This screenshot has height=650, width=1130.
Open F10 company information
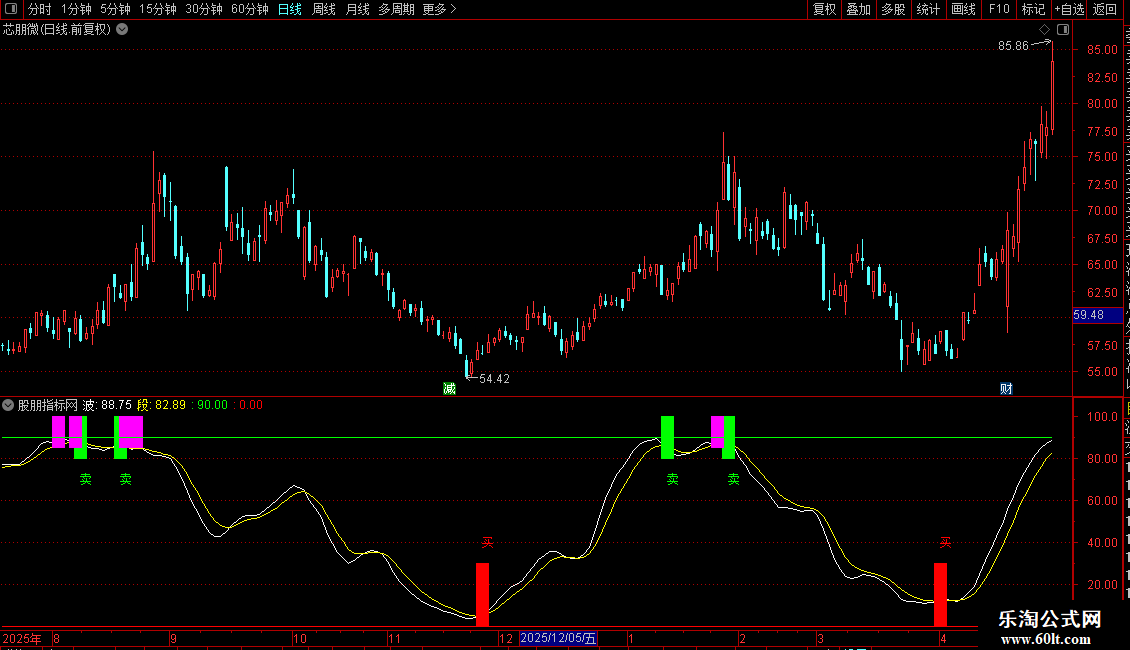click(999, 9)
